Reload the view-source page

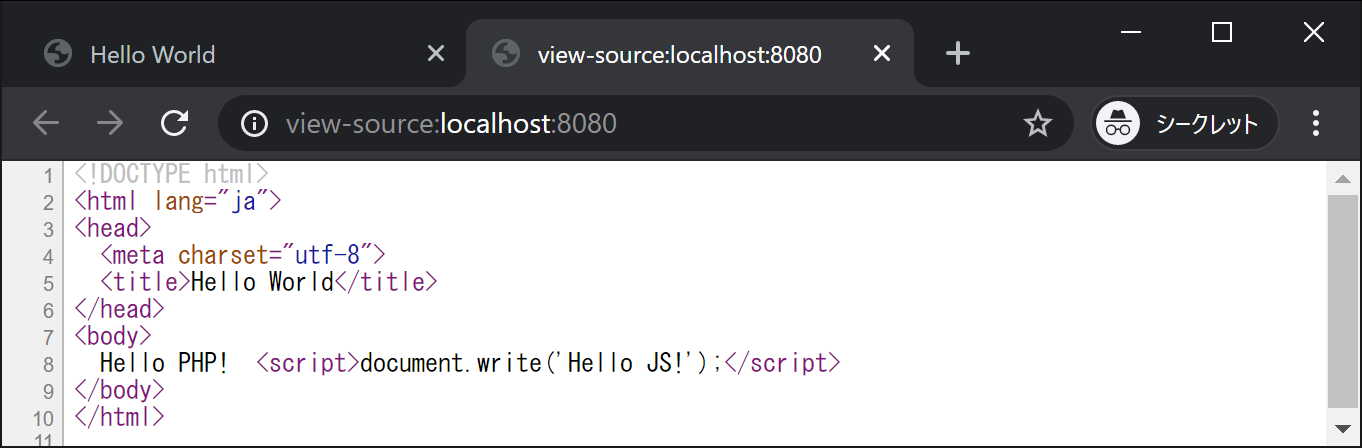coord(175,123)
